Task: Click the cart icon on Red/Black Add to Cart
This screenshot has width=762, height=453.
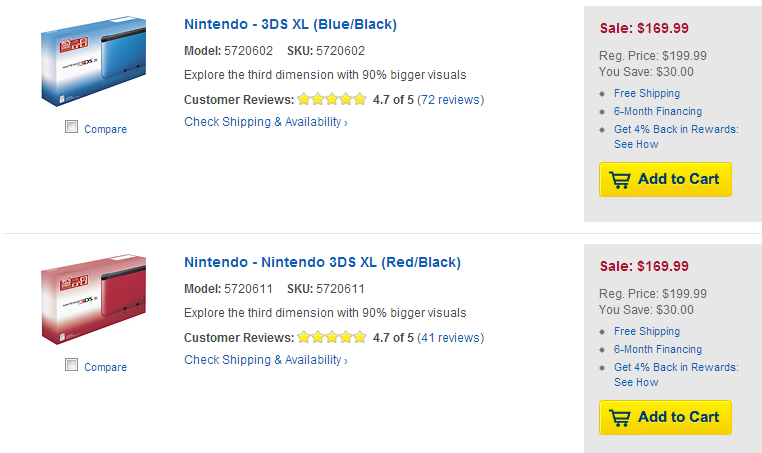Action: pyautogui.click(x=620, y=418)
